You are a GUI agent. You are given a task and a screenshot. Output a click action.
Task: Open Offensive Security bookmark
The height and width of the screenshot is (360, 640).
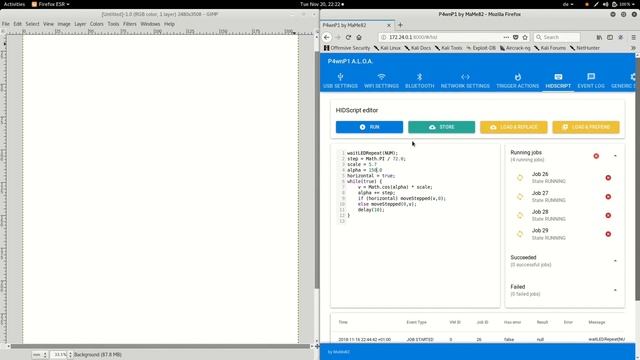coord(347,48)
